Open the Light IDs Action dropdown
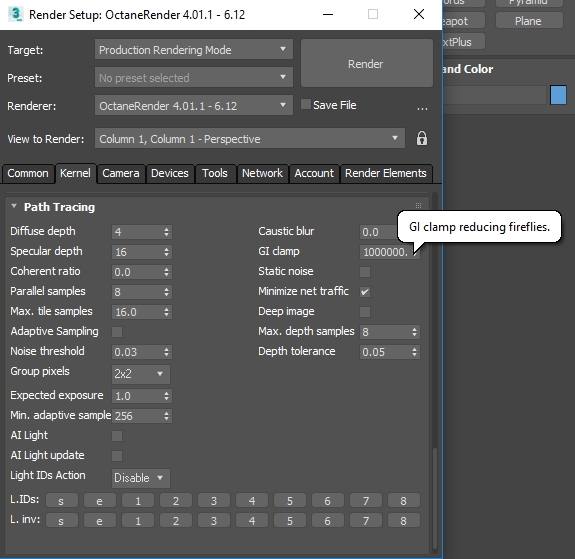This screenshot has width=575, height=559. point(141,478)
